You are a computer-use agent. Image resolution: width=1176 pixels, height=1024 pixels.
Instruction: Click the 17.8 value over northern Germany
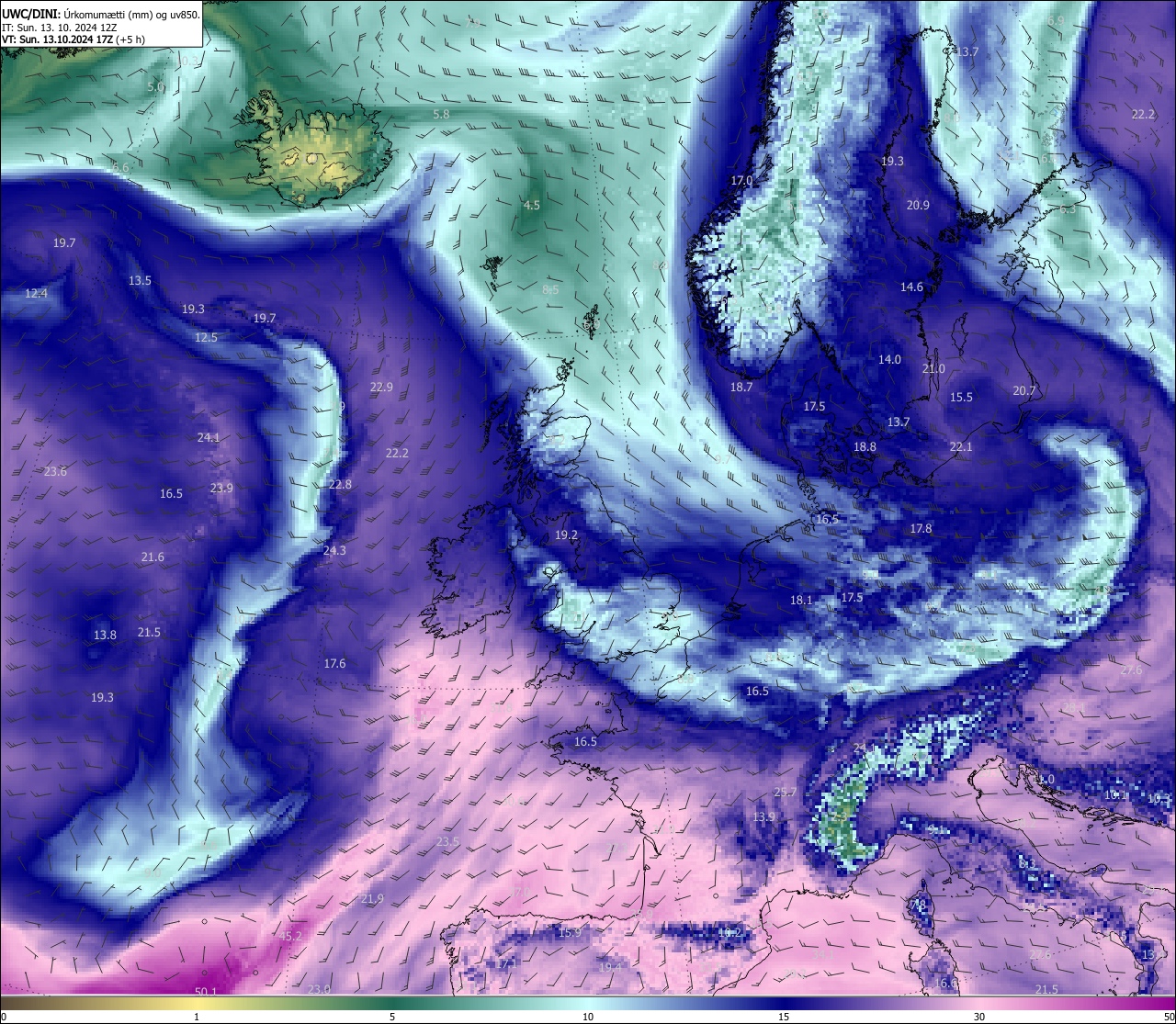click(921, 528)
